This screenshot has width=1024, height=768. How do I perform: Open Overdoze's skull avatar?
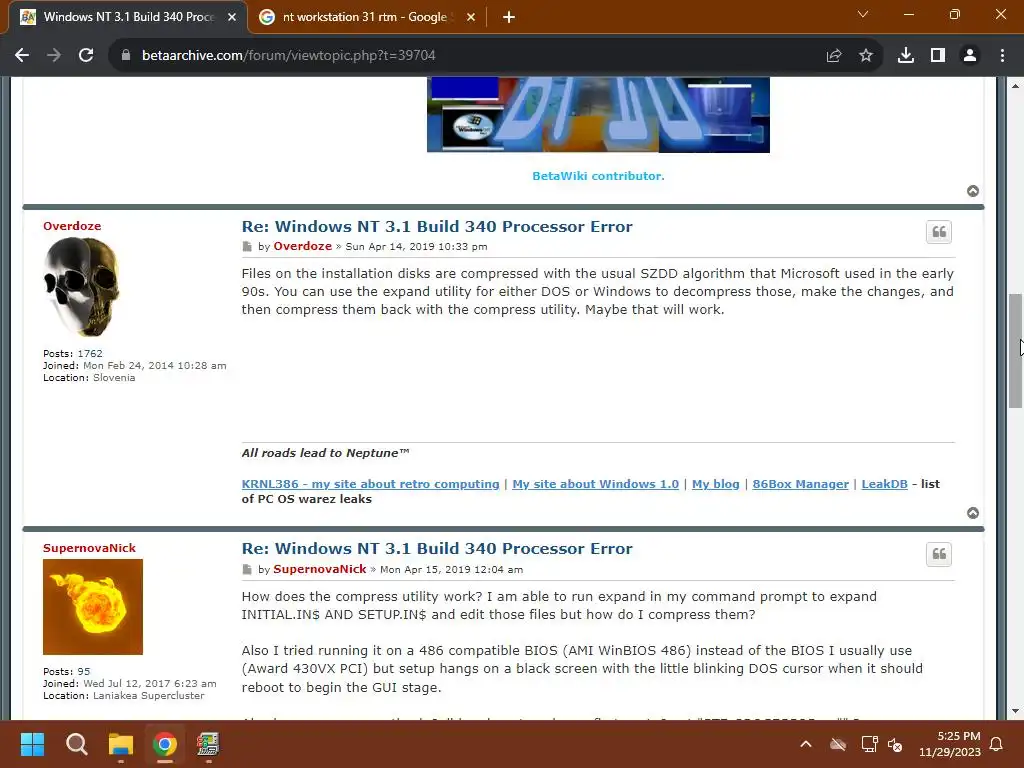tap(82, 287)
